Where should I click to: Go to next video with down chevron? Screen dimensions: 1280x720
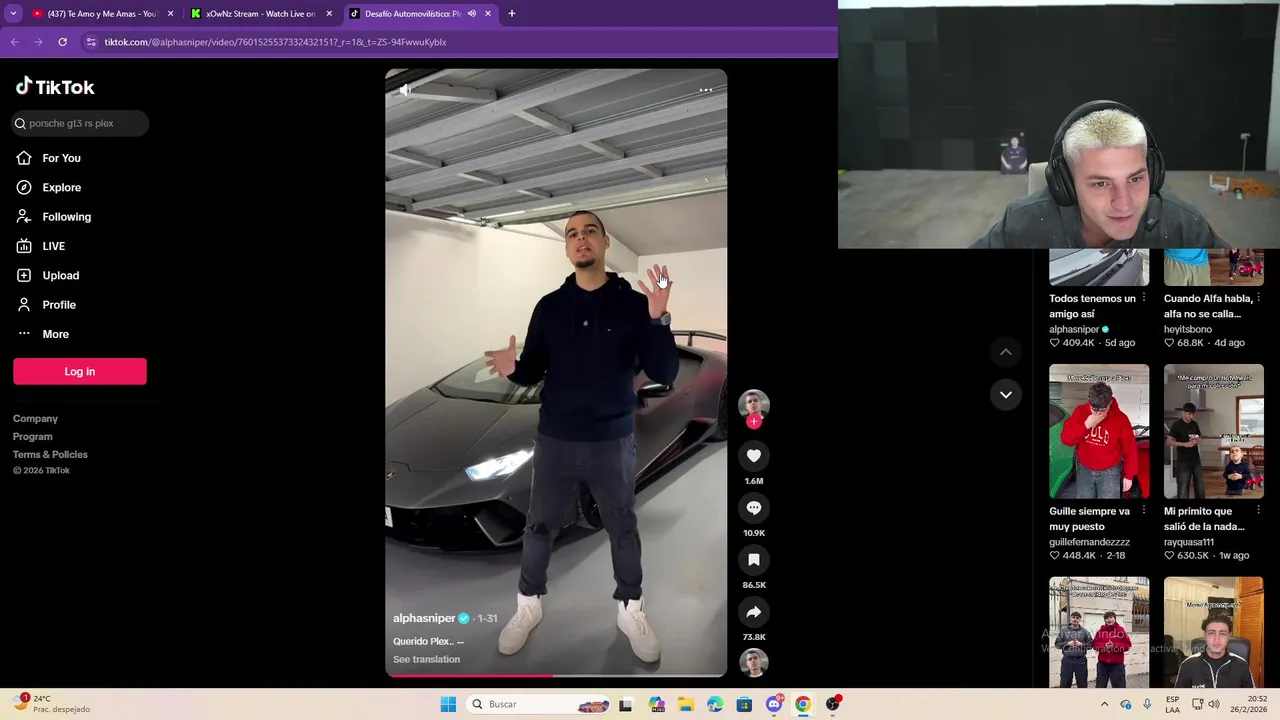coord(1006,395)
